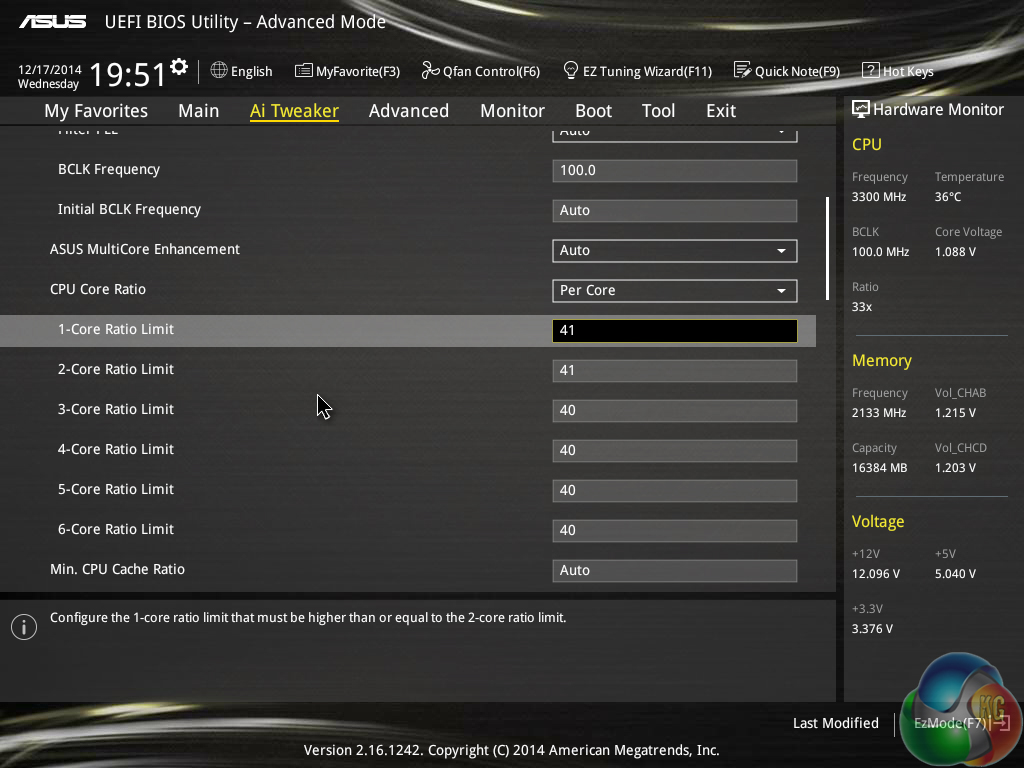Screen dimensions: 1024x768
Task: Select the BCLK Frequency label
Action: coord(108,170)
